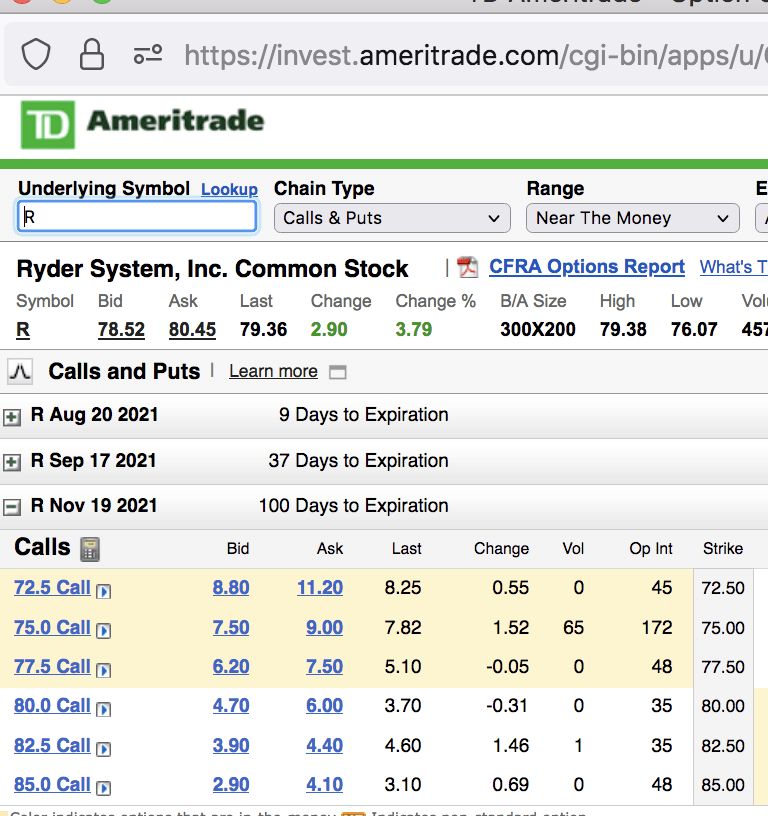Open the CFRA Options Report link
This screenshot has height=816, width=768.
(587, 267)
